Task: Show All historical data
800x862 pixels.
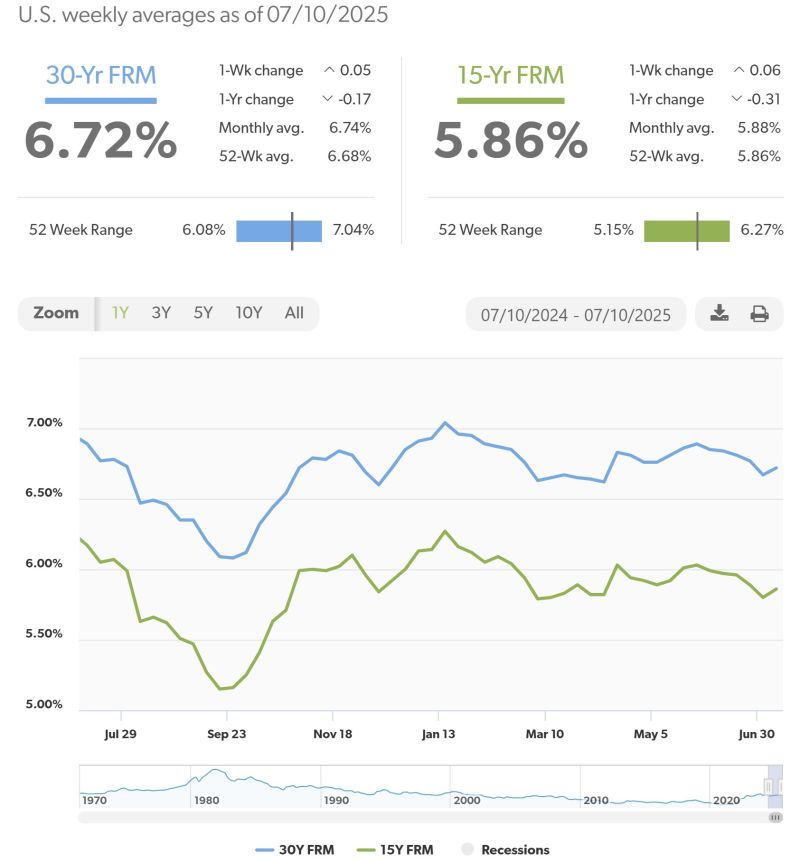Action: click(294, 313)
